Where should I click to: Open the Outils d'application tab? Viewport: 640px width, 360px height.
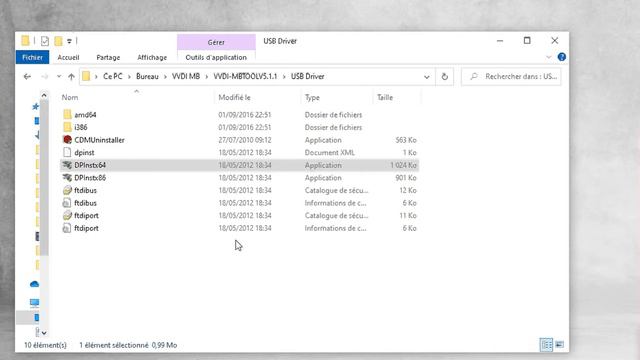coord(216,58)
